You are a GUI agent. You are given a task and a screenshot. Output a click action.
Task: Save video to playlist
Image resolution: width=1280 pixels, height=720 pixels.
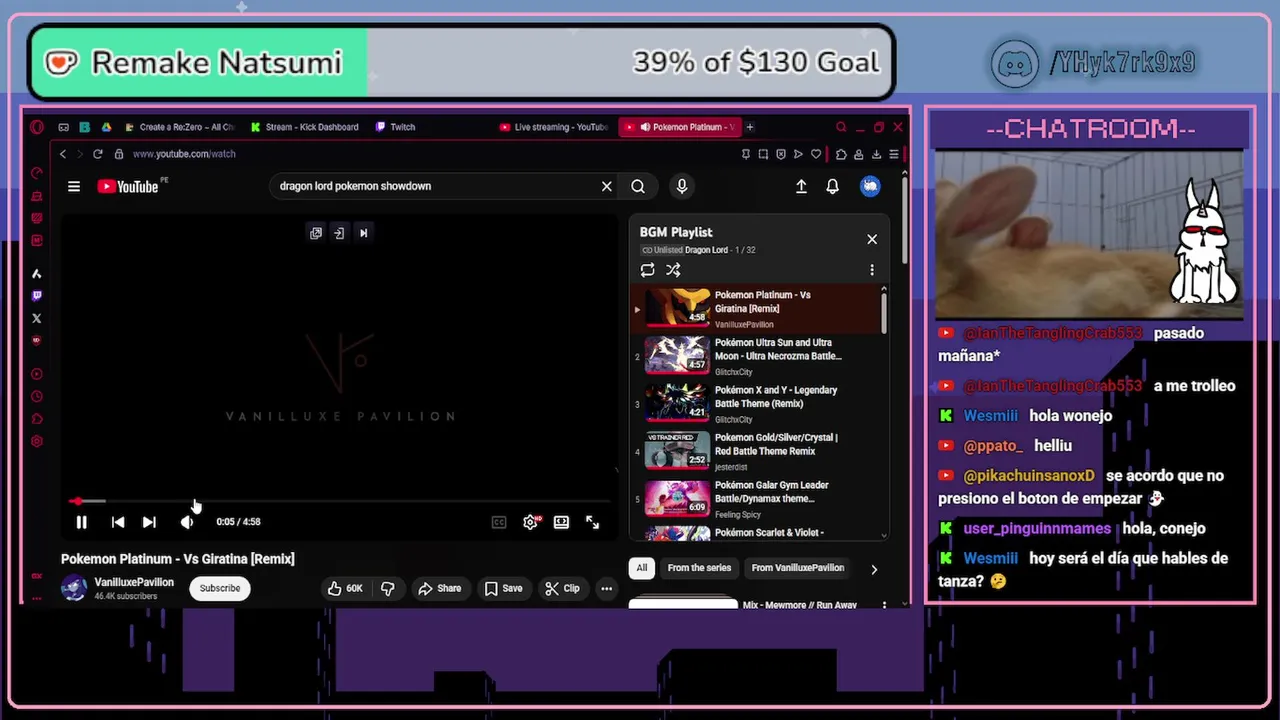pyautogui.click(x=504, y=589)
